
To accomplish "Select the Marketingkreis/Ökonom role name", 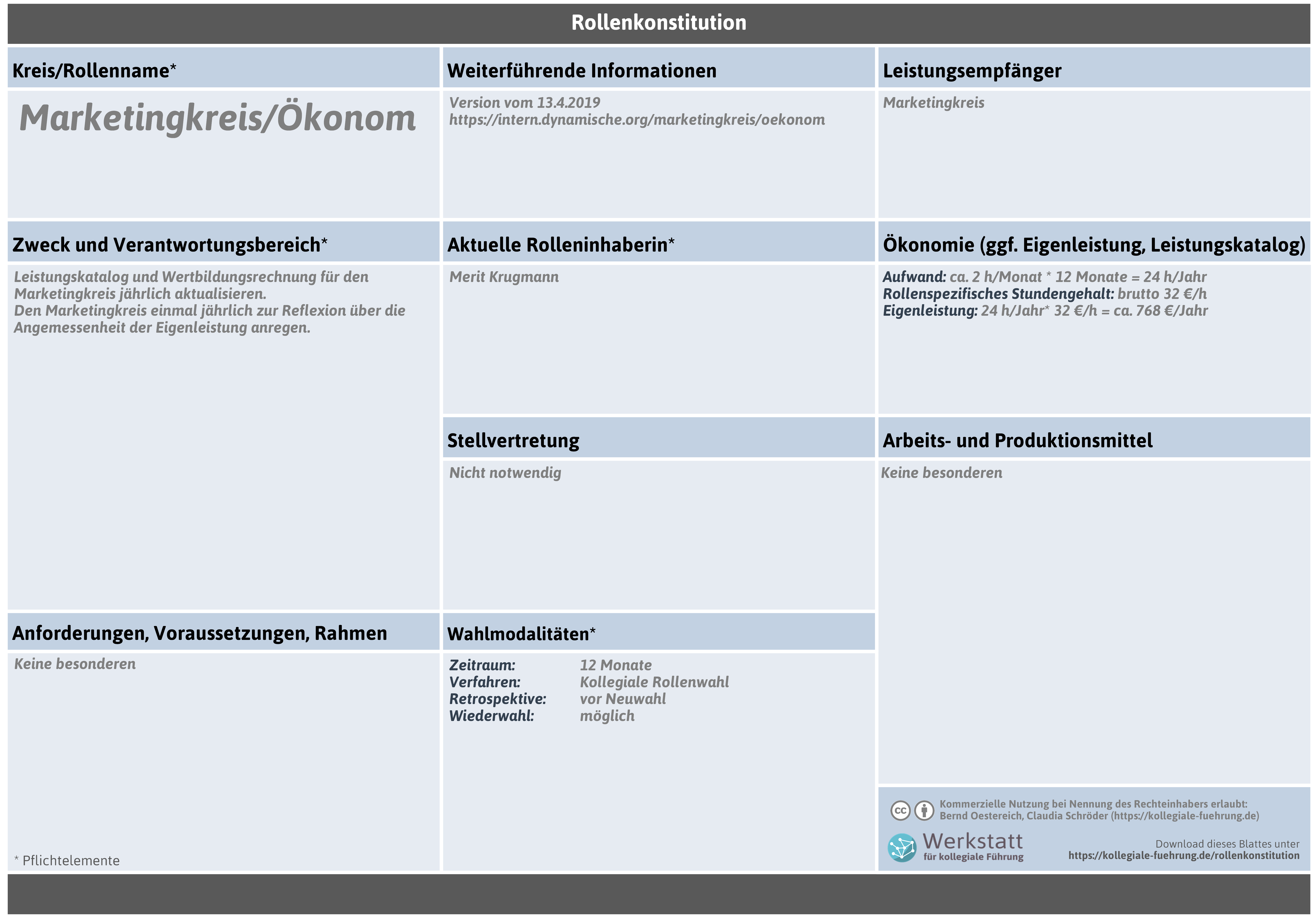I will point(218,118).
